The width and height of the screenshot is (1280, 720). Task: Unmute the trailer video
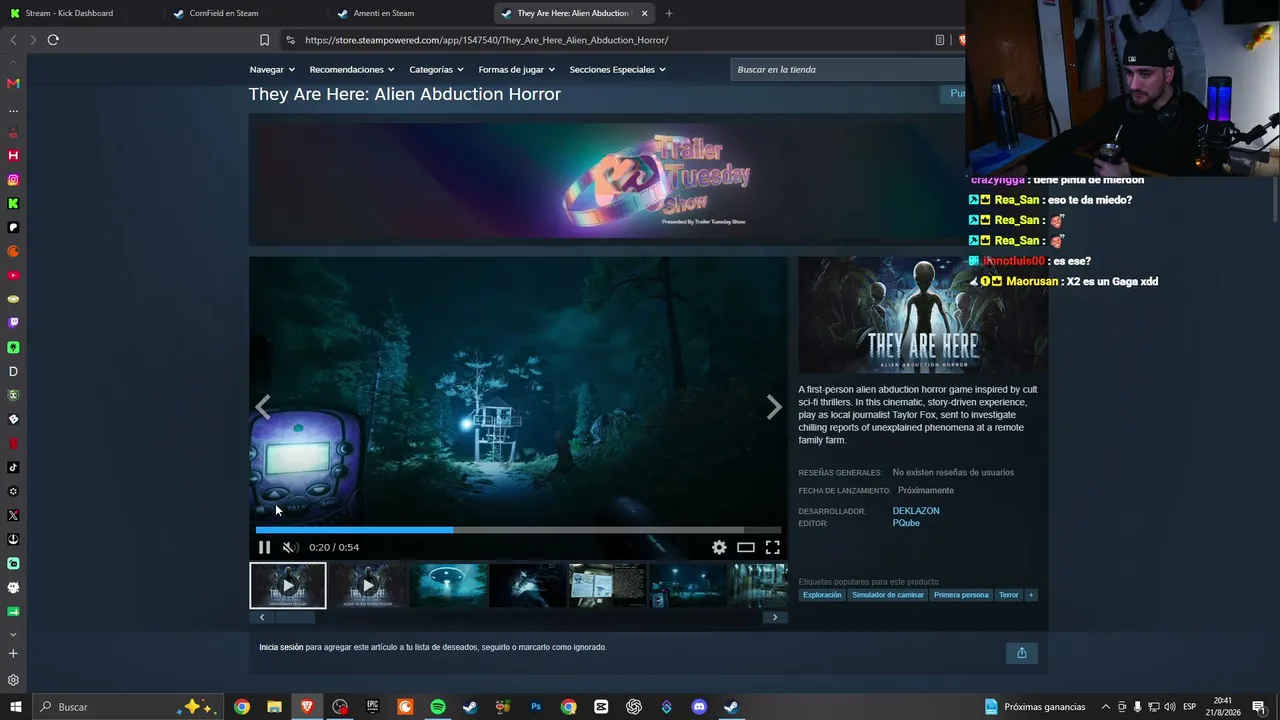coord(290,547)
